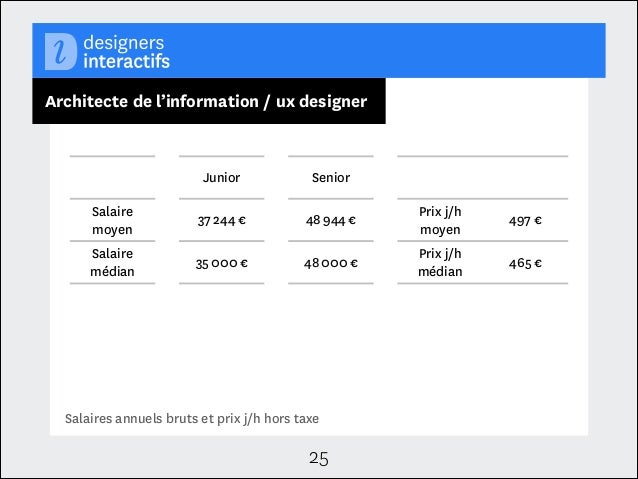Click the Senior column header

pos(331,177)
